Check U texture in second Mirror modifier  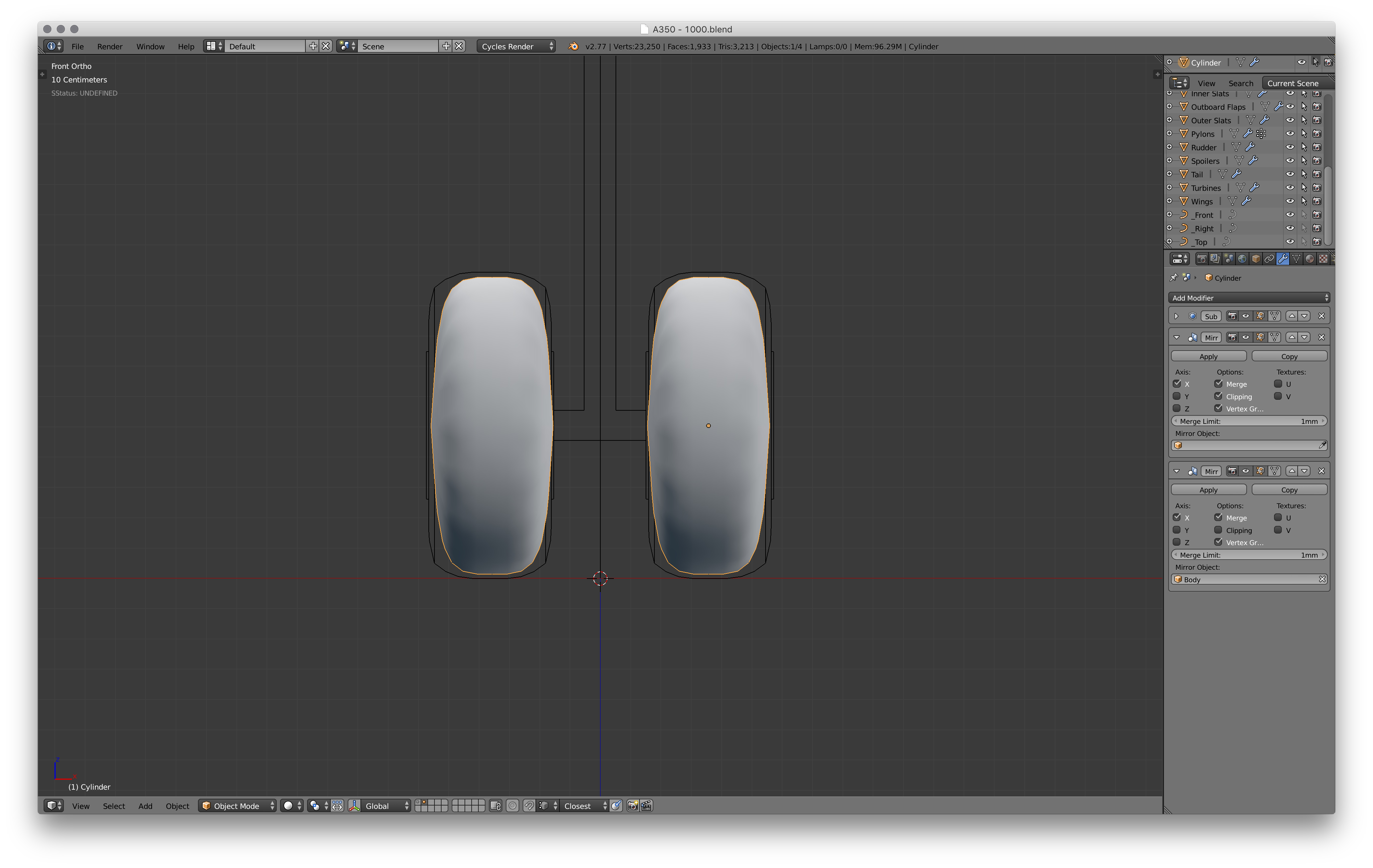point(1278,517)
